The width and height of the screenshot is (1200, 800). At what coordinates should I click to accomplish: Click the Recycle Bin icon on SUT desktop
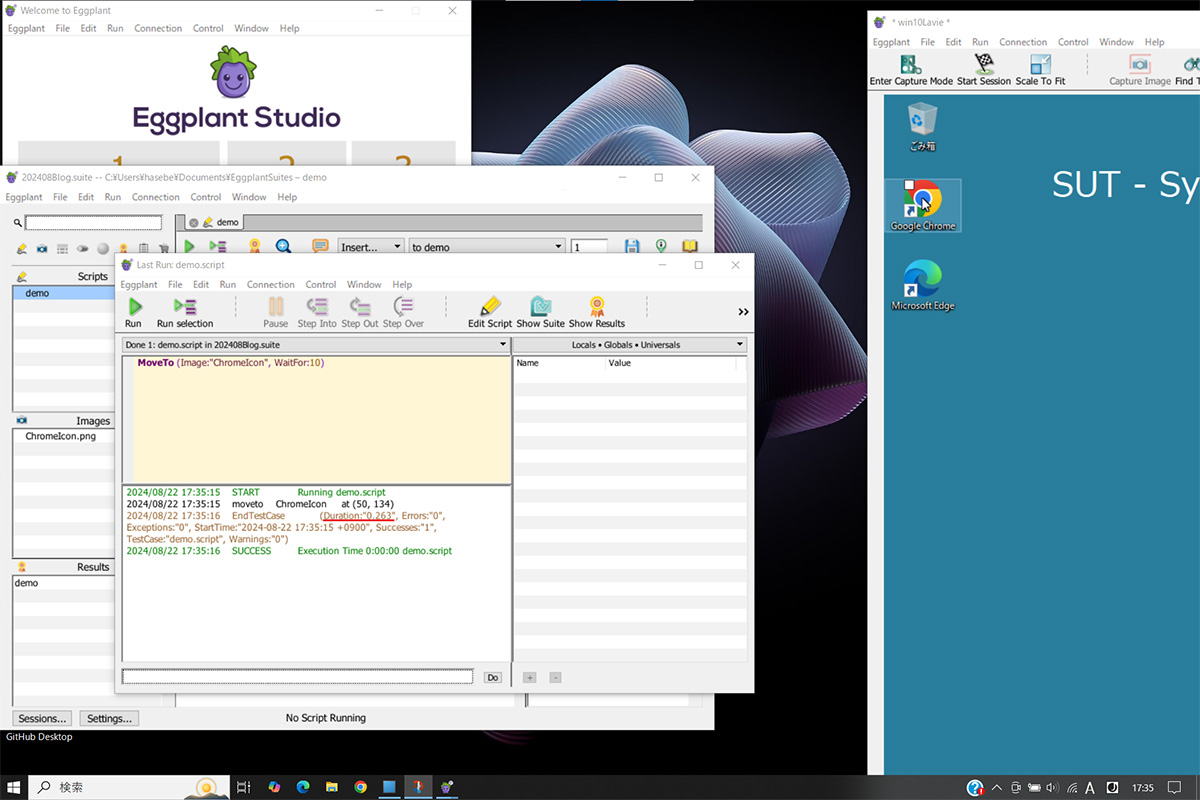tap(922, 127)
